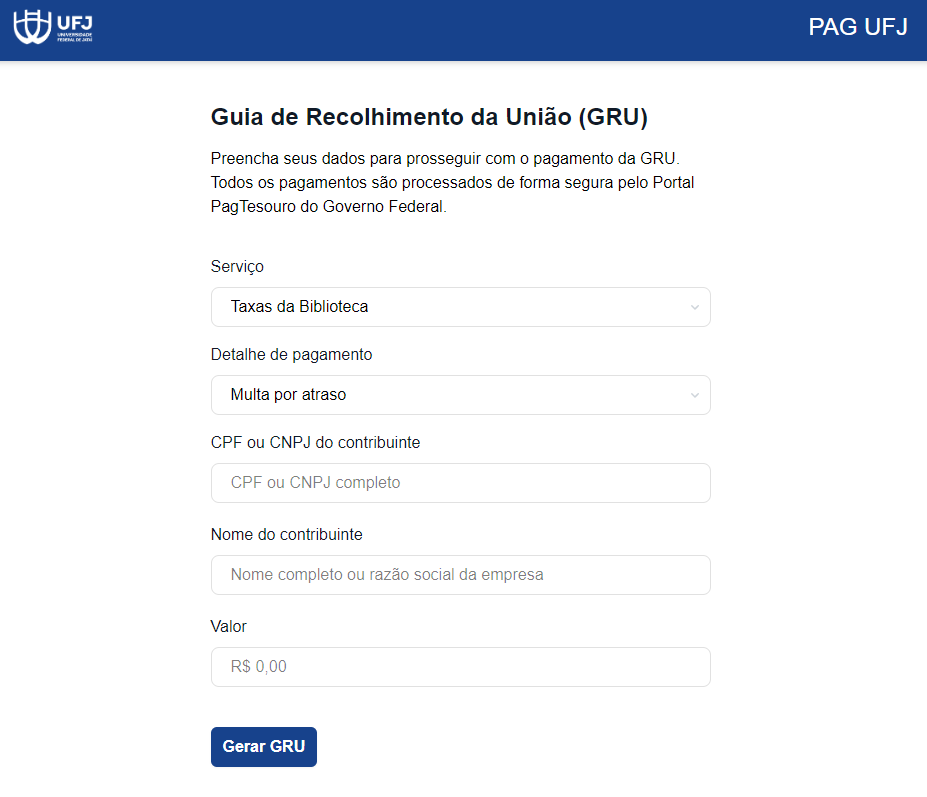
Task: Click the Nome completo ou razão social field
Action: pos(460,575)
